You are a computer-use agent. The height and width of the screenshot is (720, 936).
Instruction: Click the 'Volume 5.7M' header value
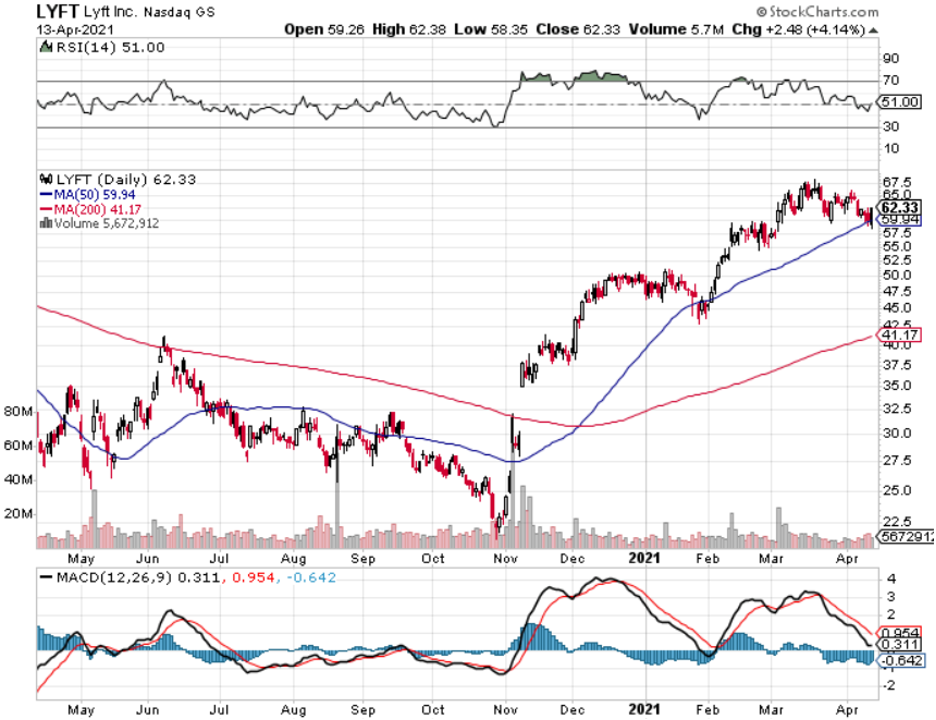pos(676,29)
